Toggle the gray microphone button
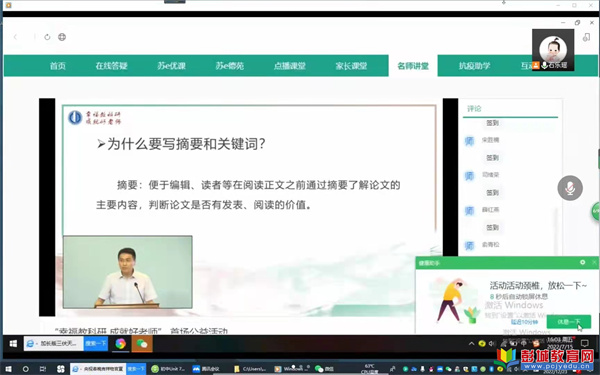This screenshot has height=375, width=600. (570, 188)
